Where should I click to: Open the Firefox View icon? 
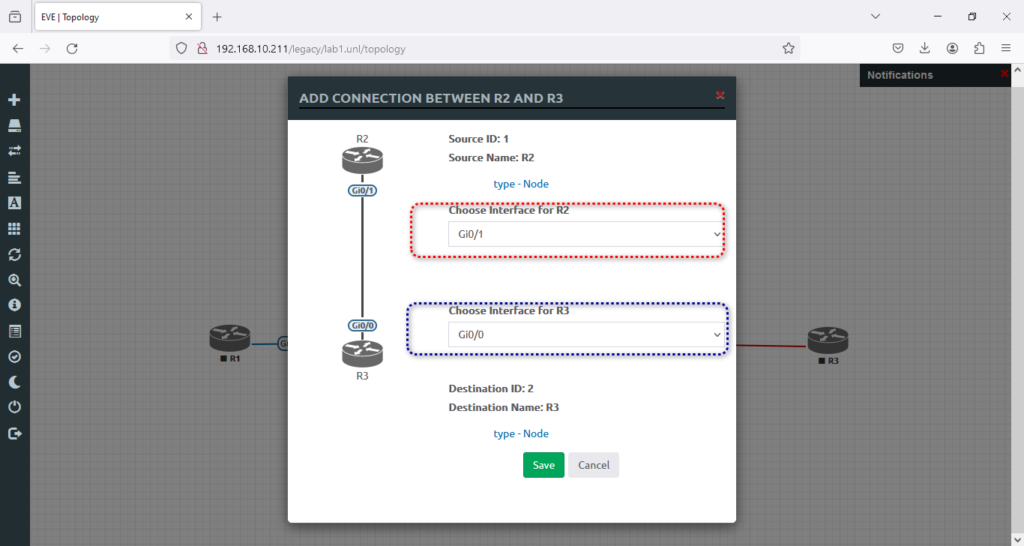[15, 17]
